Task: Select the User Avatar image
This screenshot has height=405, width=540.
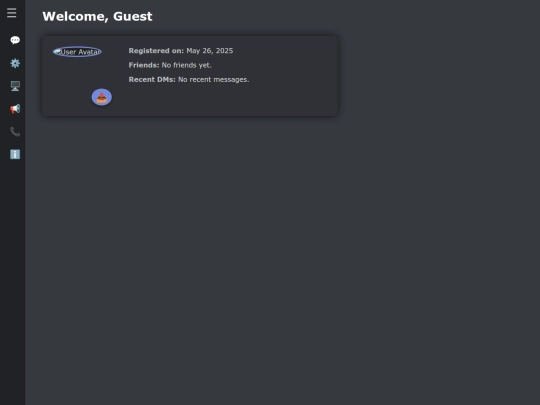Action: tap(77, 52)
